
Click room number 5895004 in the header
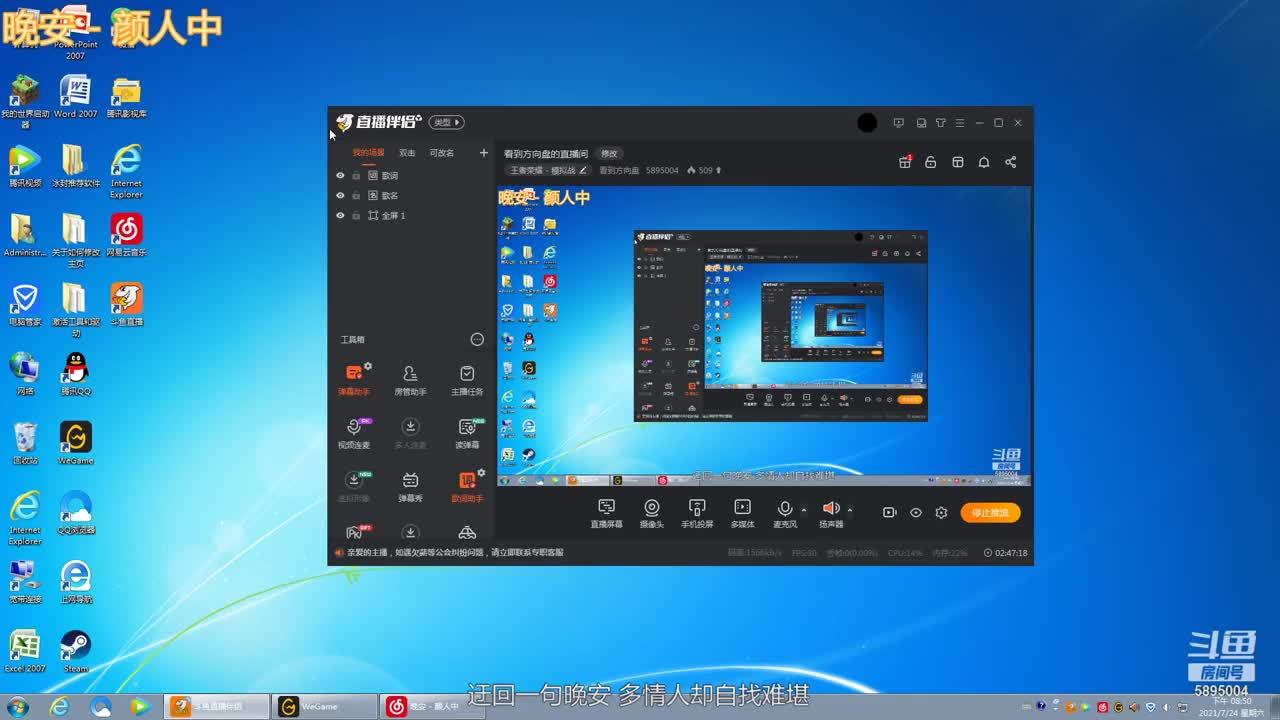pos(662,171)
